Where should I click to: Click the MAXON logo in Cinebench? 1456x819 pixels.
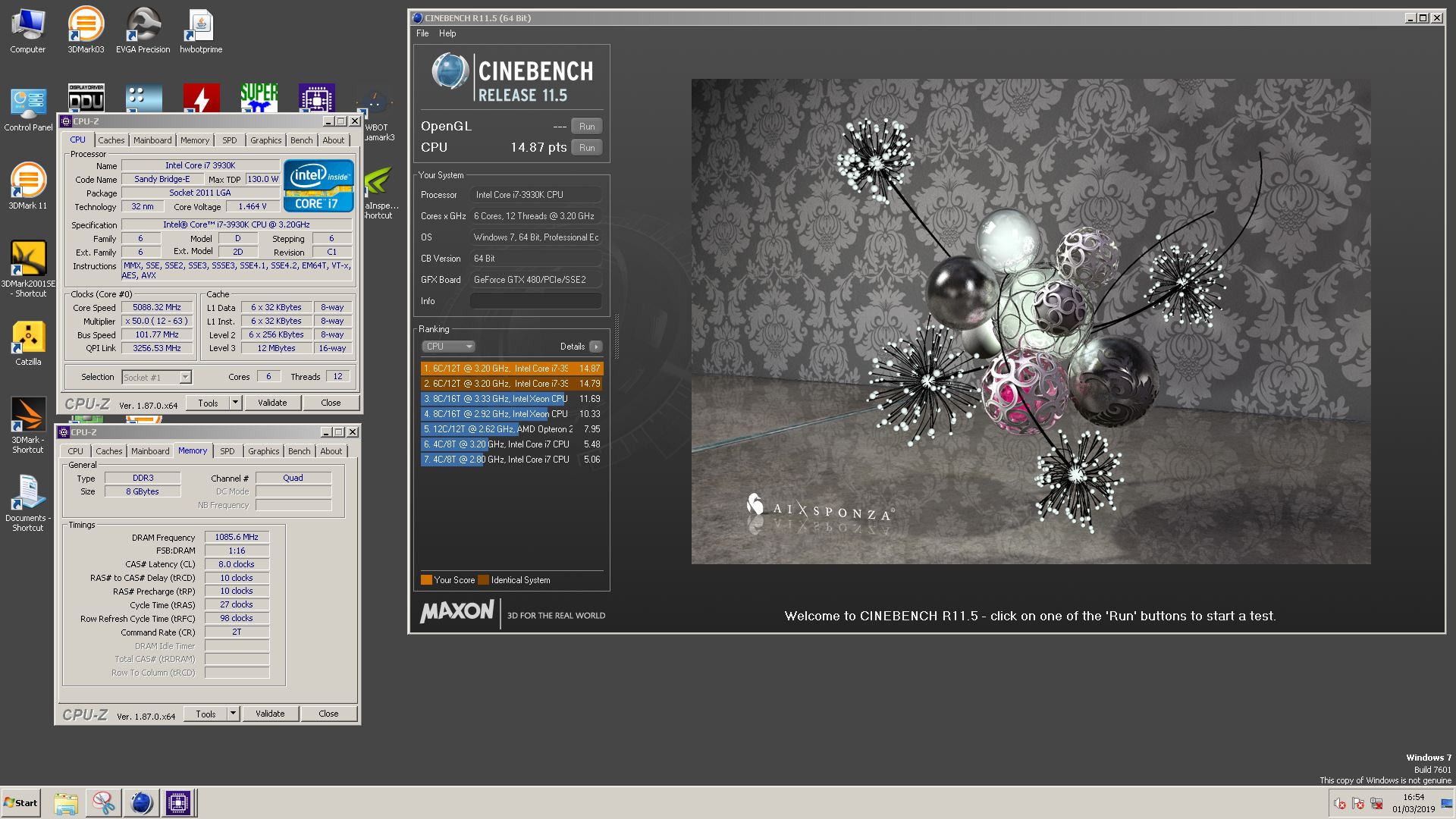(457, 611)
